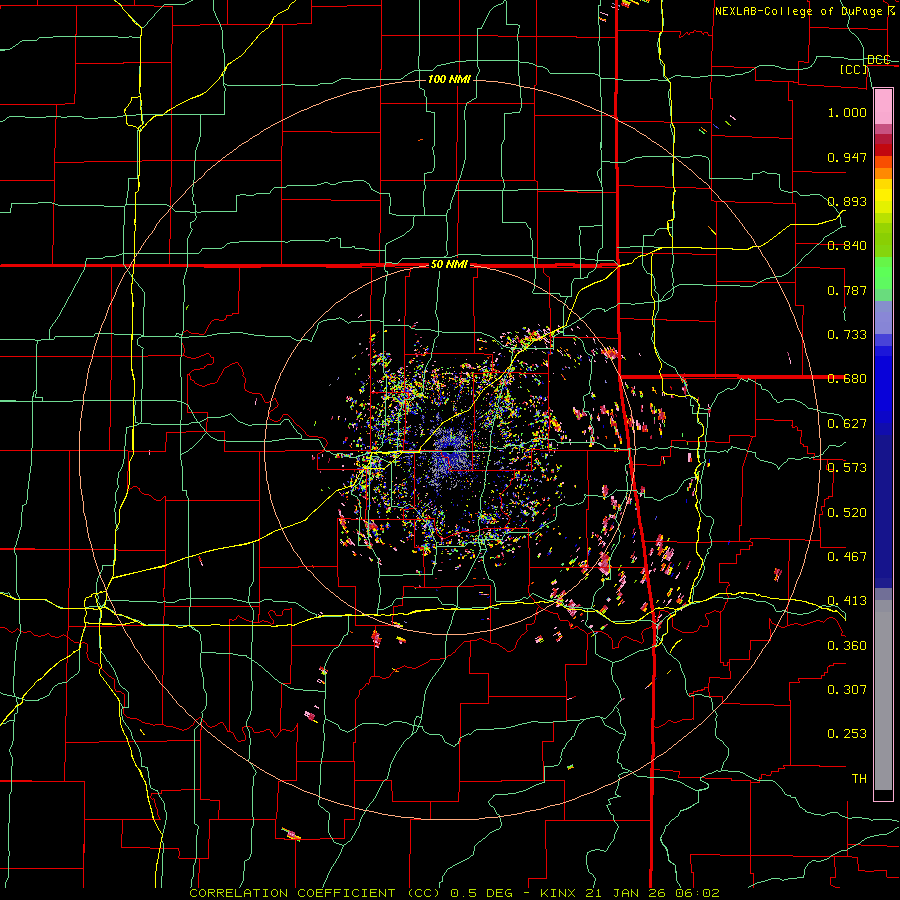
Task: Click the 21 JAN 26 date text
Action: click(x=626, y=893)
